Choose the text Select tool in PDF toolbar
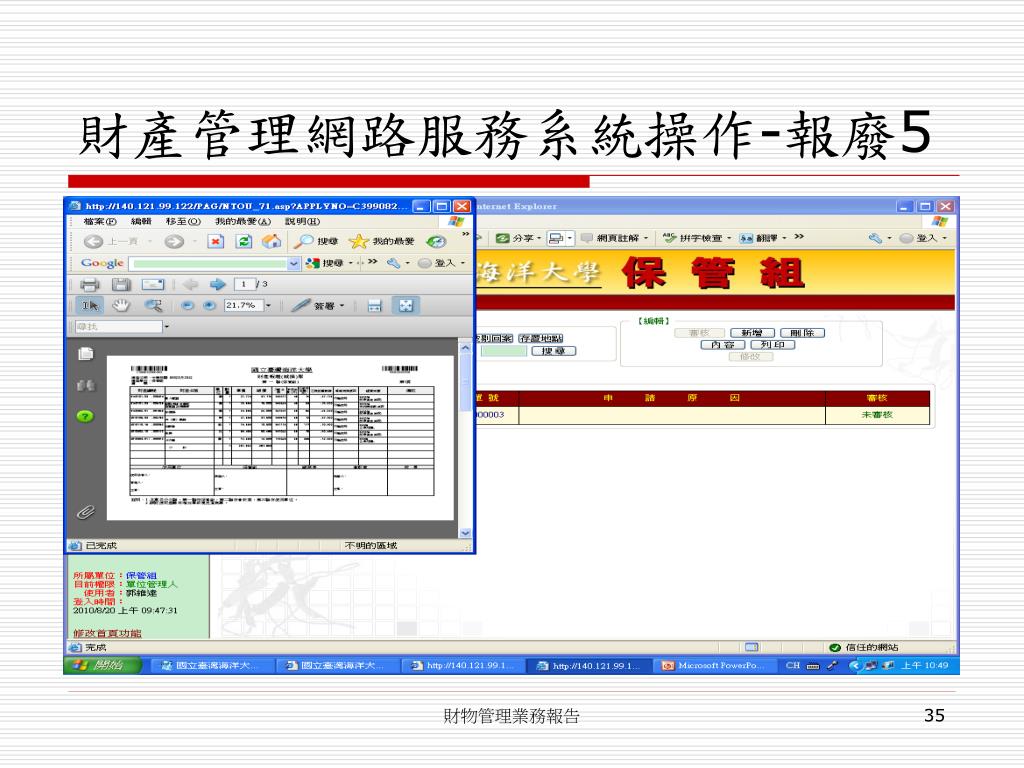Viewport: 1024px width, 768px height. [x=89, y=306]
